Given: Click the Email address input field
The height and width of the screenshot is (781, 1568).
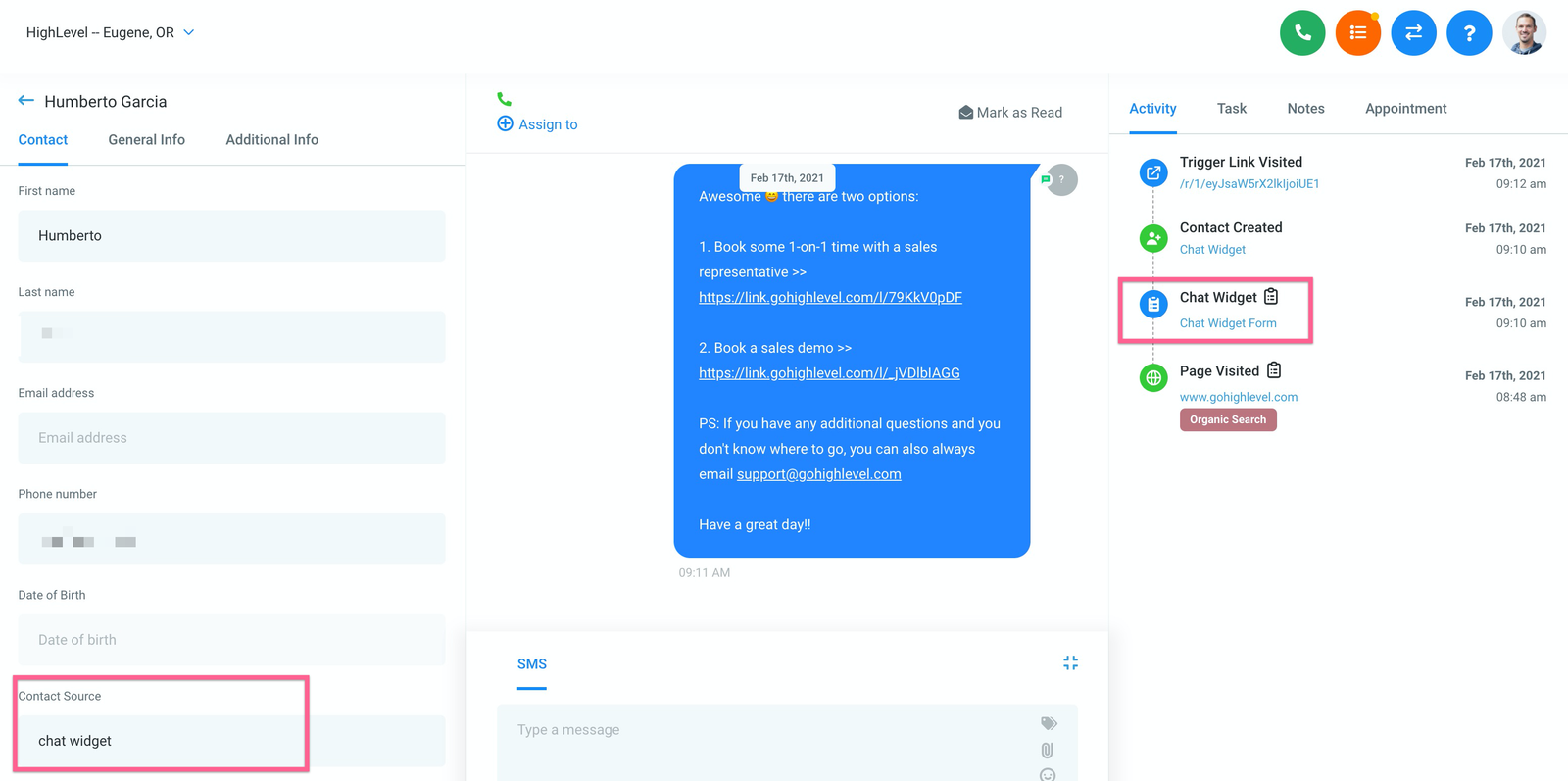Looking at the screenshot, I should tap(231, 438).
